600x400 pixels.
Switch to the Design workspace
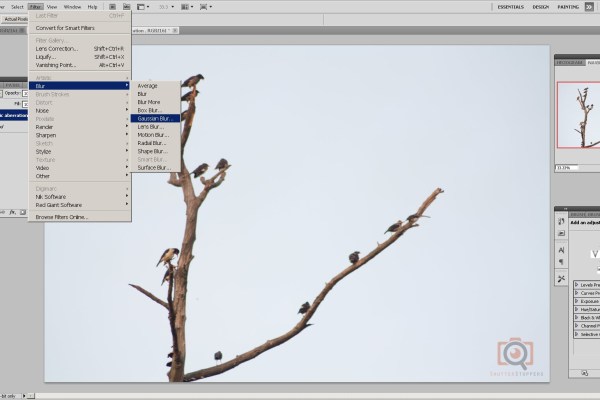click(x=541, y=7)
